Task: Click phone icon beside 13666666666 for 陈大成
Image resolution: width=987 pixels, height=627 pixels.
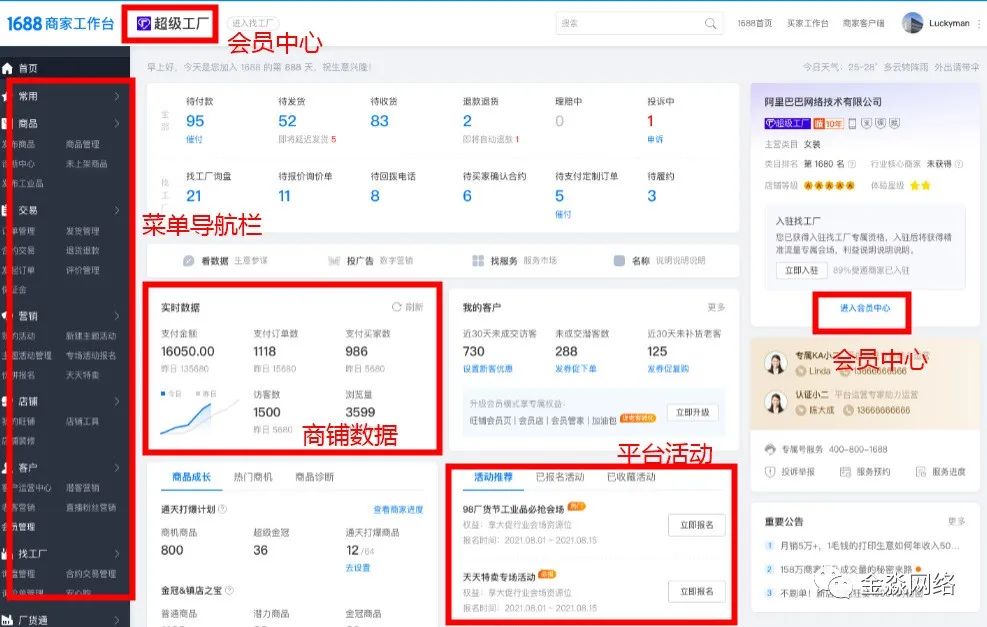Action: [848, 410]
